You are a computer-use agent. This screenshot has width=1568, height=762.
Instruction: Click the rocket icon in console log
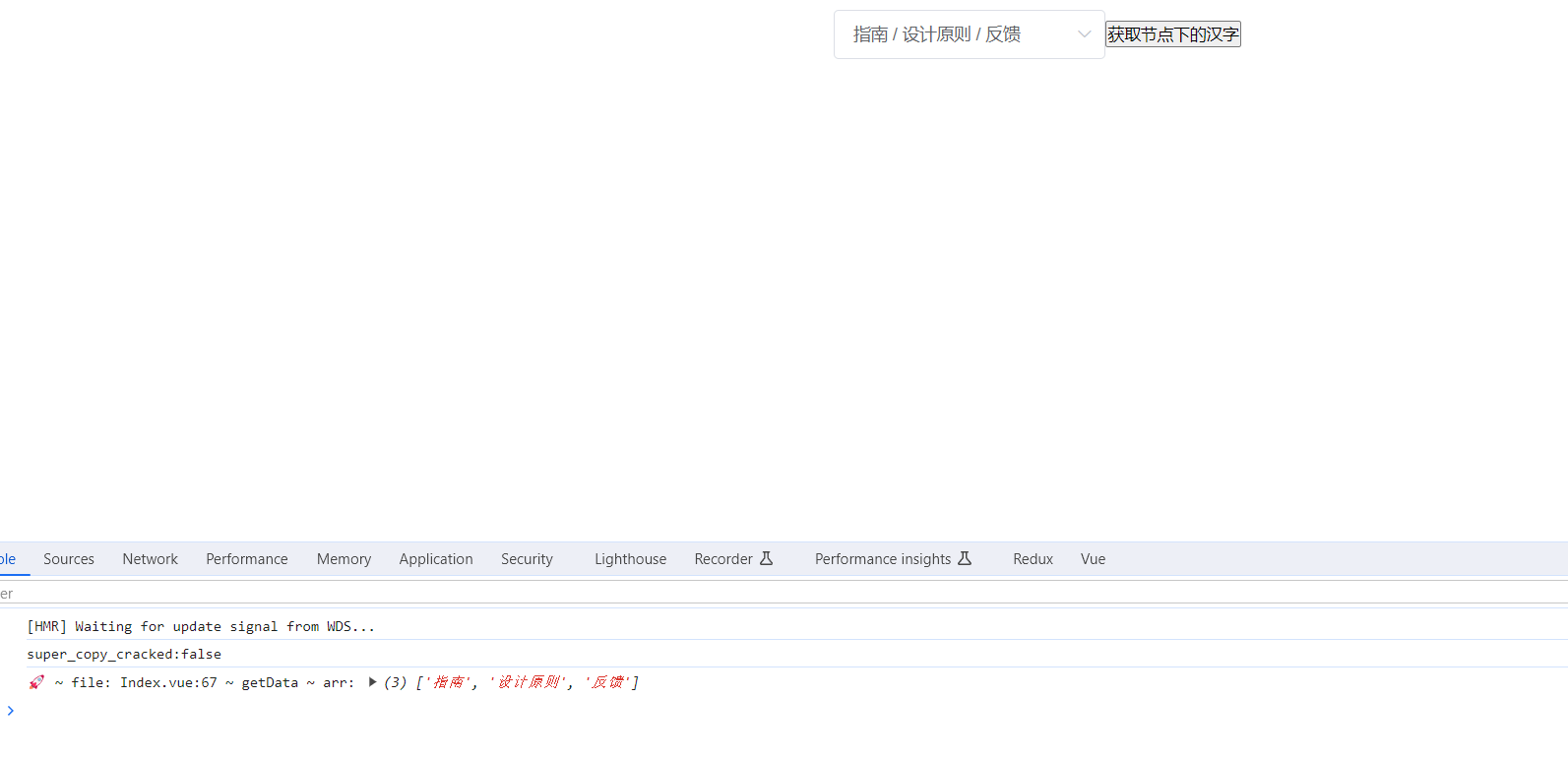(36, 681)
